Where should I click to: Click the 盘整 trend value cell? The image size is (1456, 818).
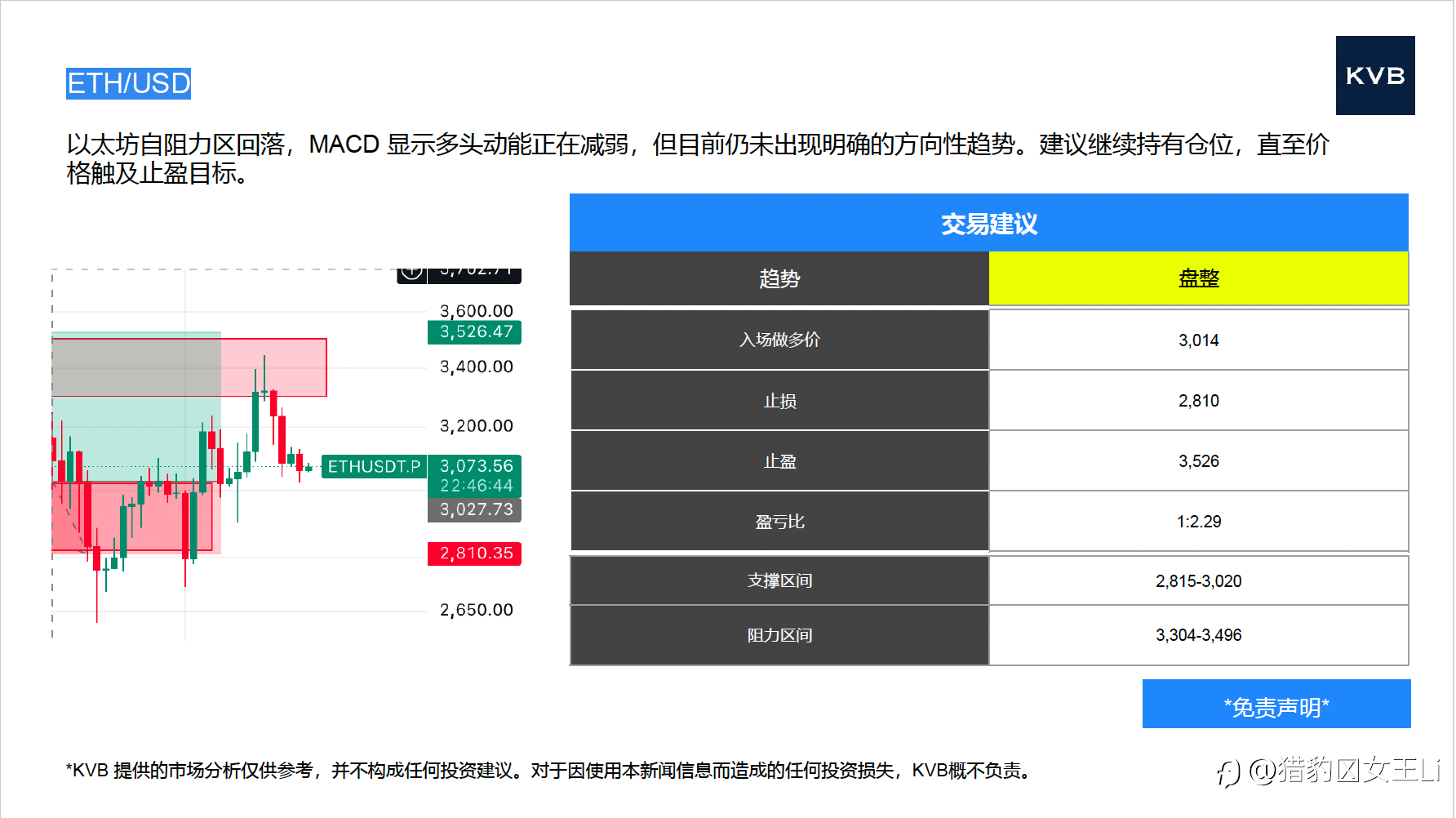(1199, 278)
